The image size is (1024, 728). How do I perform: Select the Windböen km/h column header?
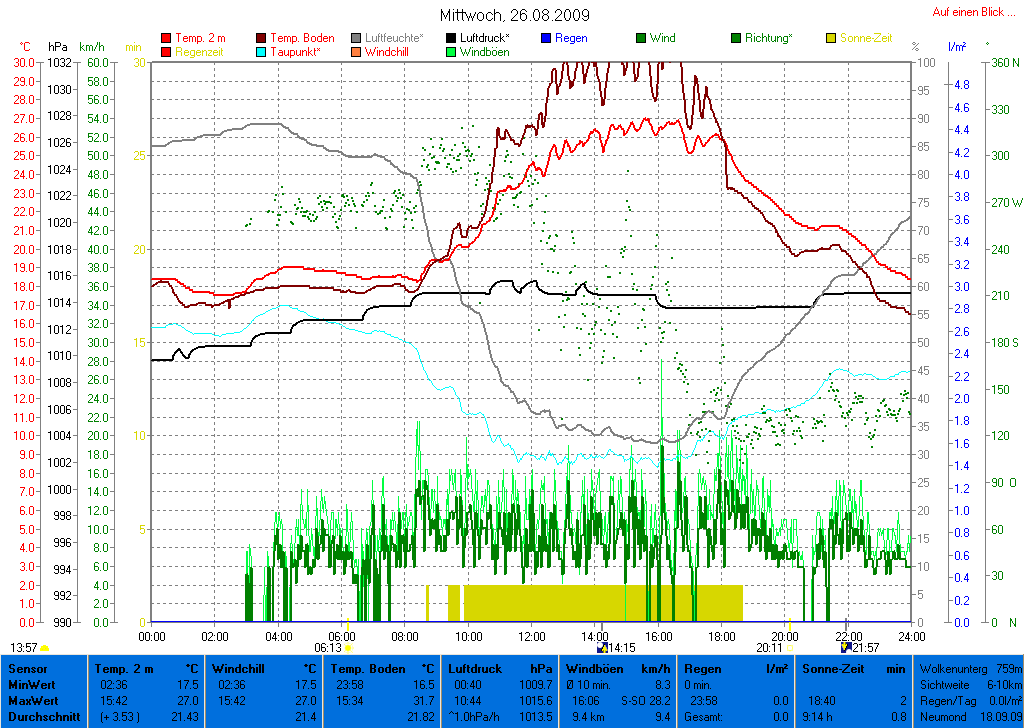pyautogui.click(x=618, y=668)
